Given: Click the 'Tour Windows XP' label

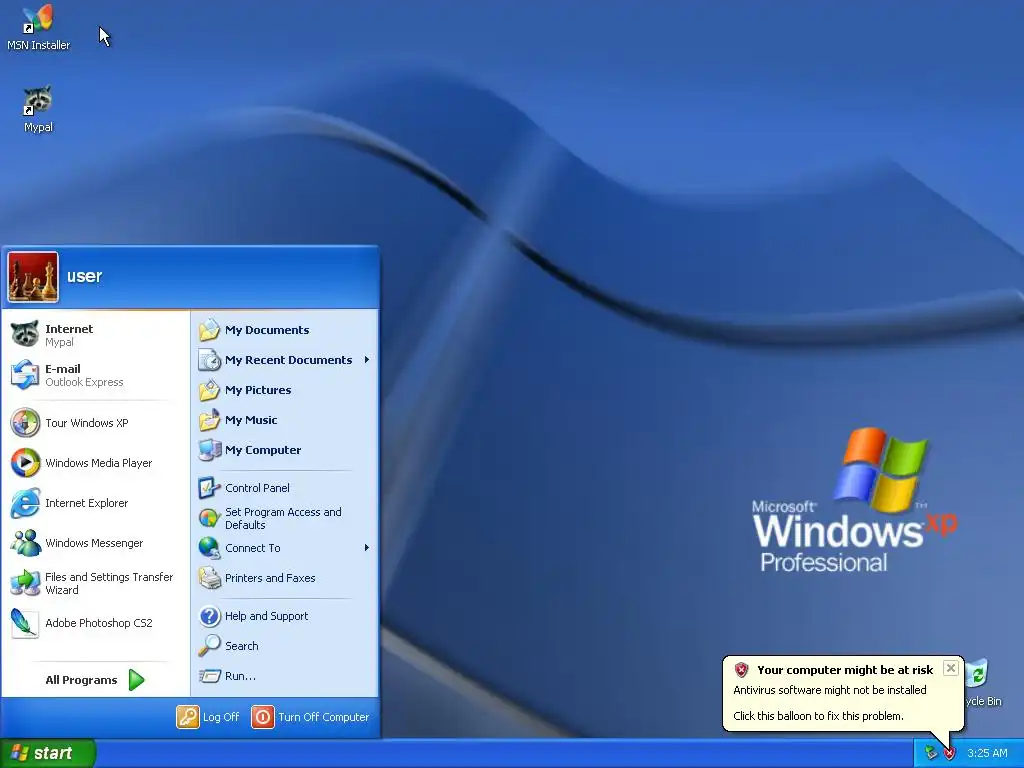Looking at the screenshot, I should (87, 423).
